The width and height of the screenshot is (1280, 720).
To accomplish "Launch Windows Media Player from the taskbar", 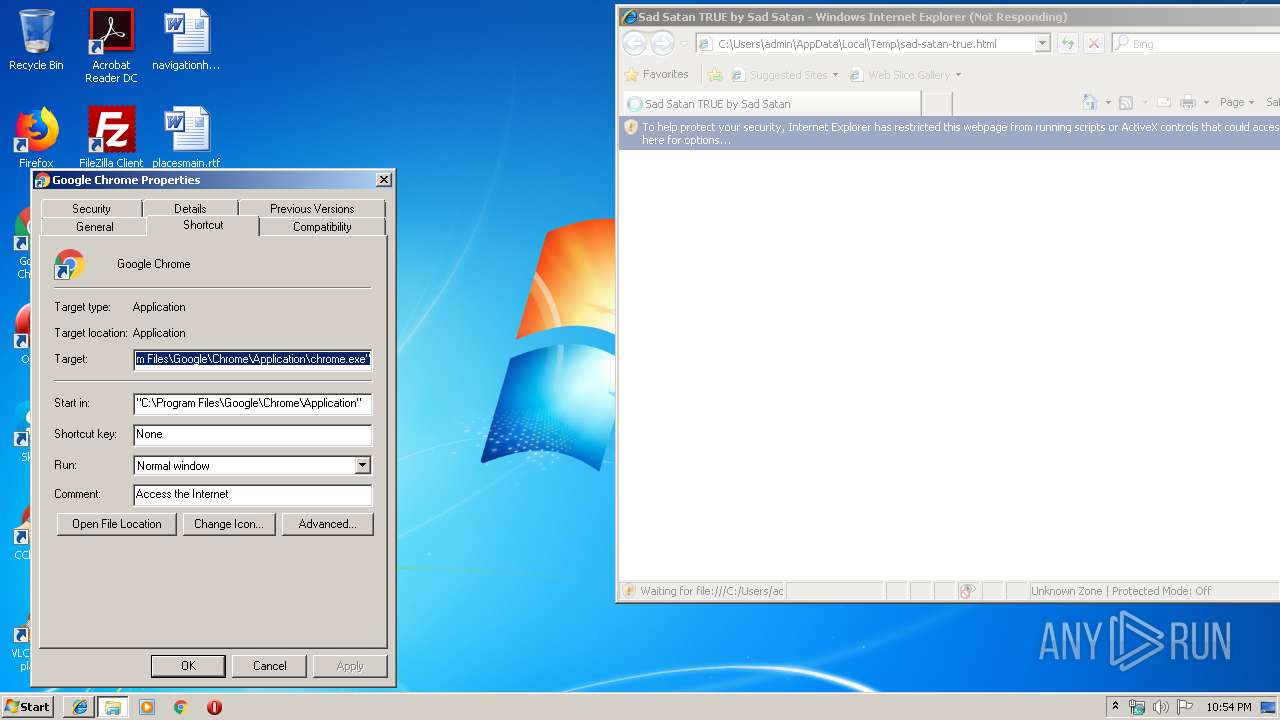I will pos(147,707).
